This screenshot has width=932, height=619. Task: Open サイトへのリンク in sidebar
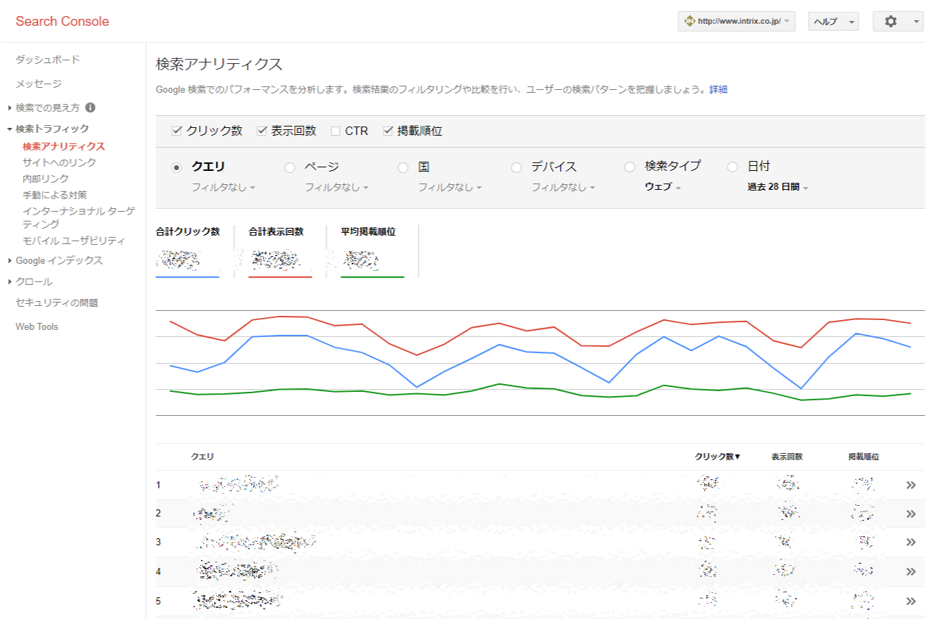click(59, 162)
